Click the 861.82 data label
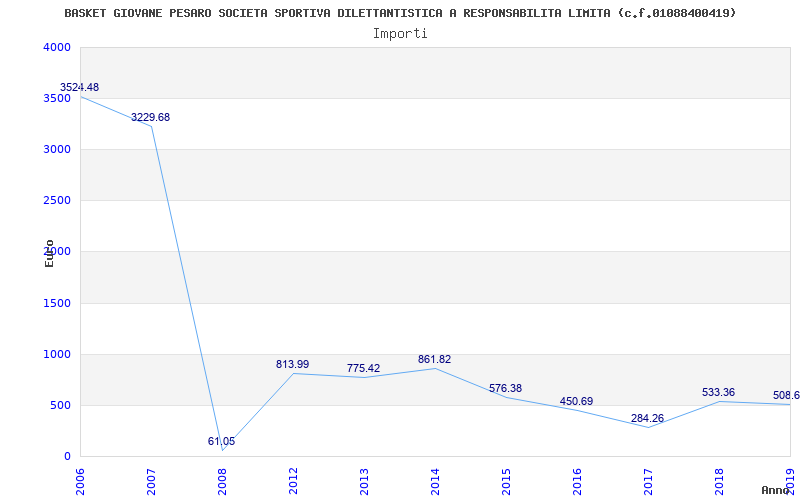The image size is (800, 500). pyautogui.click(x=434, y=359)
